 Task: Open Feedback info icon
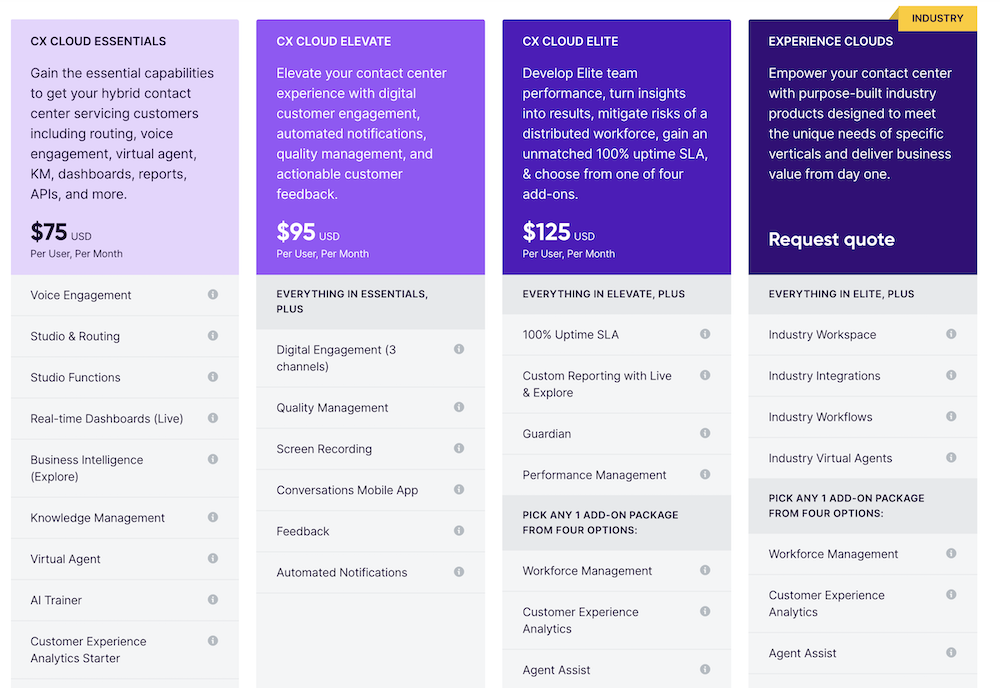(459, 531)
